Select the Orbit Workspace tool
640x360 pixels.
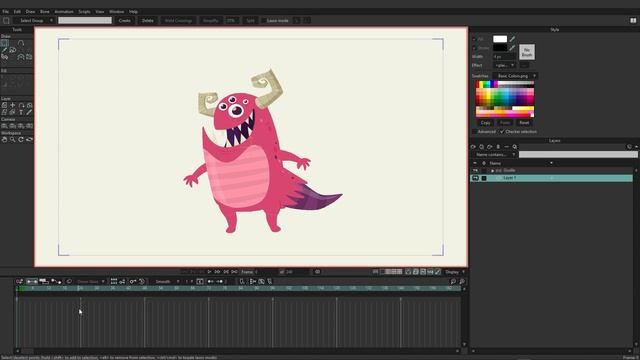click(x=29, y=140)
